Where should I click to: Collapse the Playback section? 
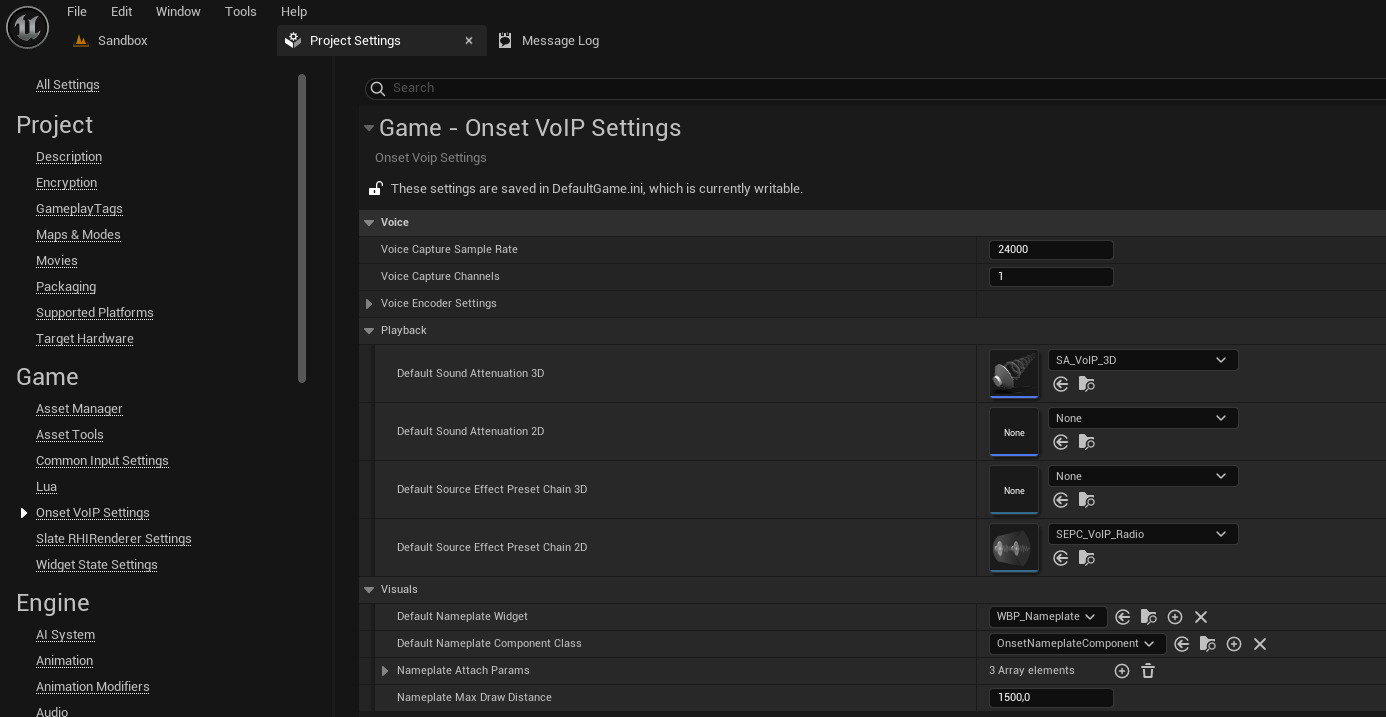[x=369, y=331]
